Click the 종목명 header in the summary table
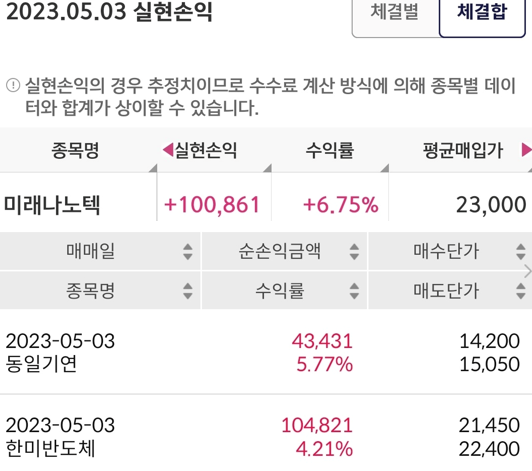 (75, 150)
